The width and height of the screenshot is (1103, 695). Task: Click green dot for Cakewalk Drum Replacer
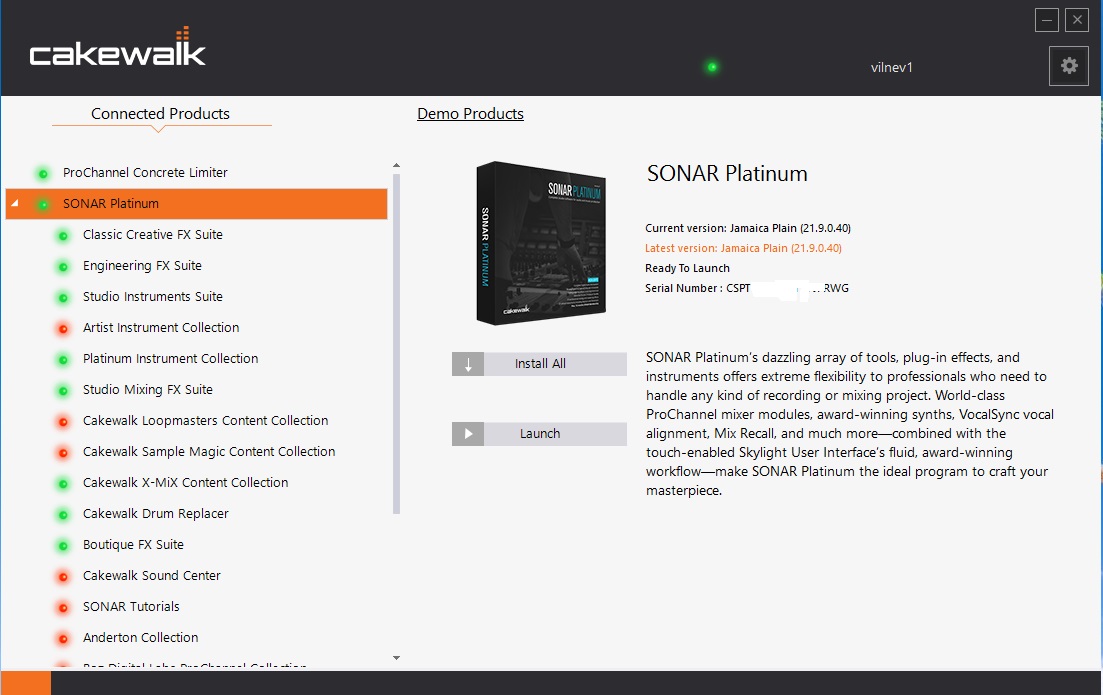[63, 514]
